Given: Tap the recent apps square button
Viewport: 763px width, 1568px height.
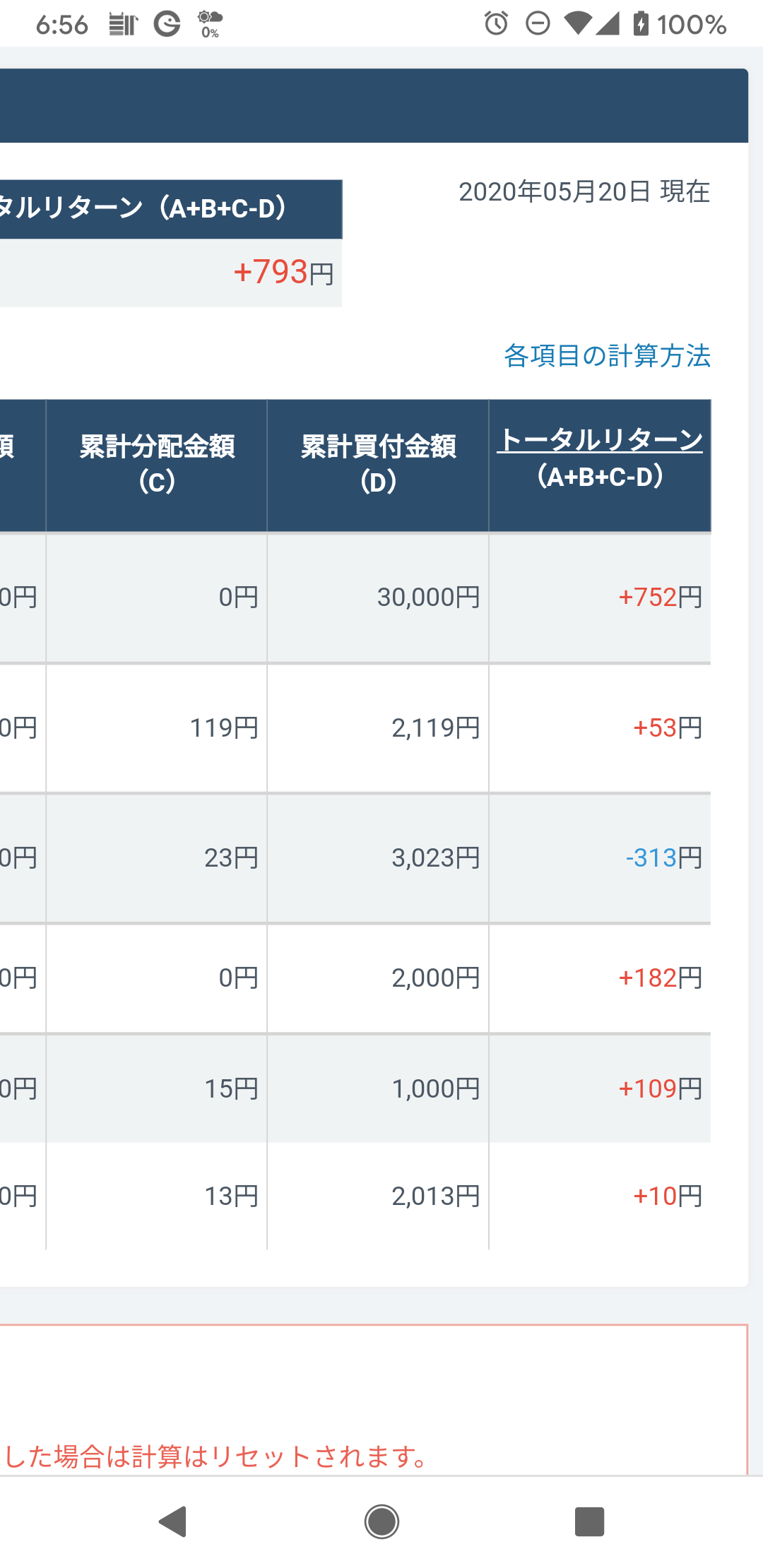Looking at the screenshot, I should click(x=589, y=1521).
